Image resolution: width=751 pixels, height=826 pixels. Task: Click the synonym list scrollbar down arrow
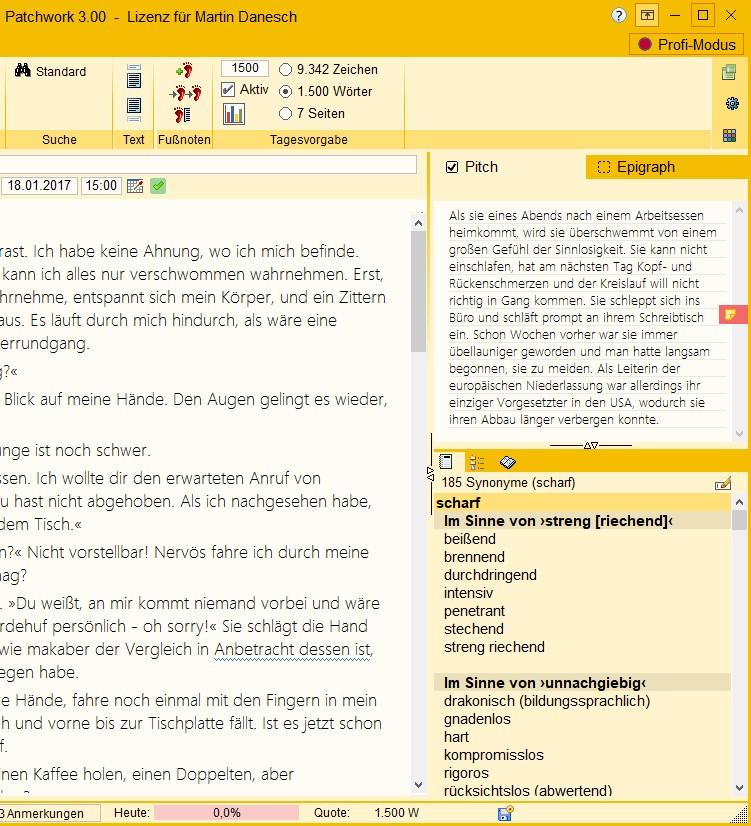[x=739, y=788]
